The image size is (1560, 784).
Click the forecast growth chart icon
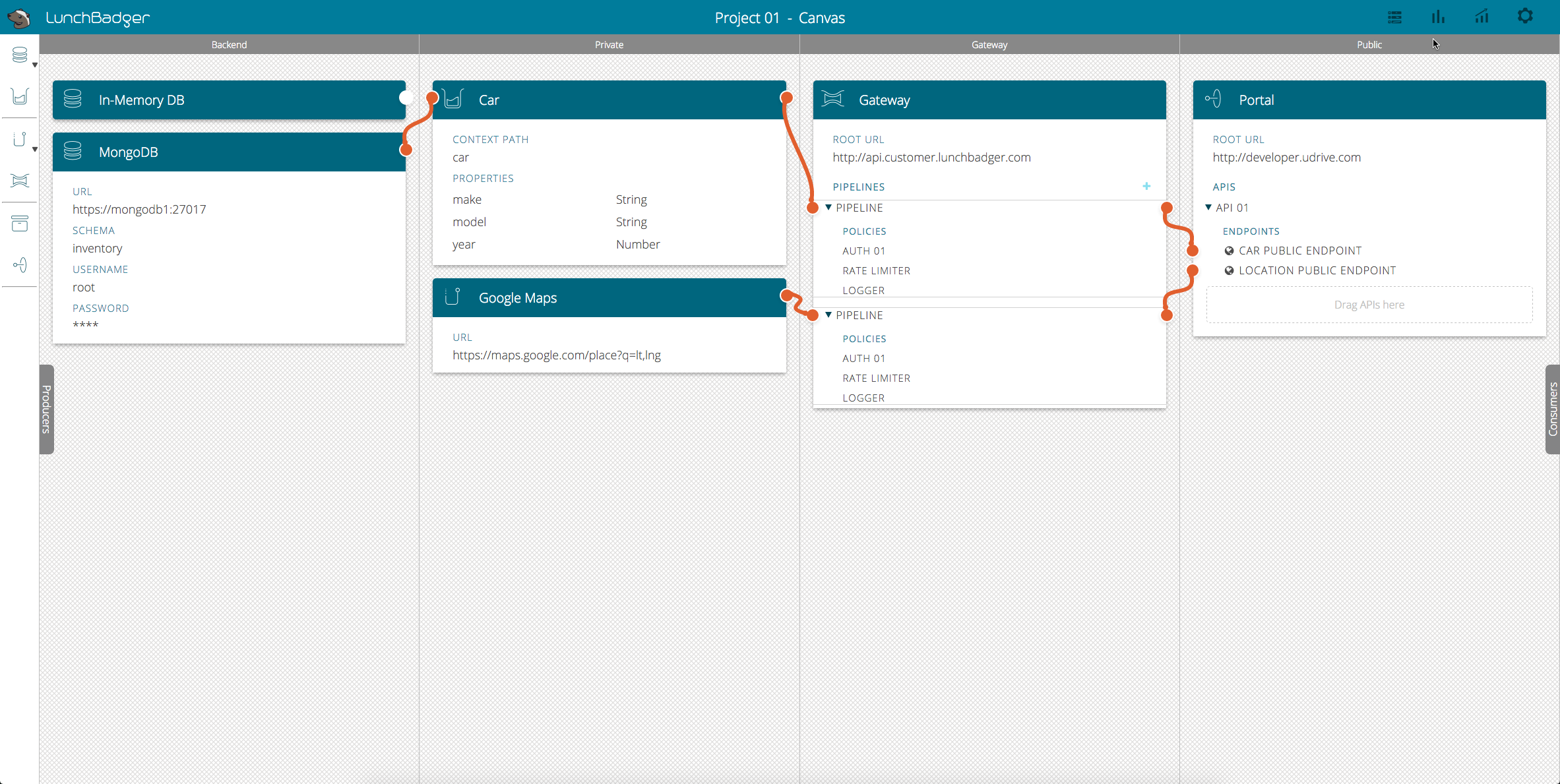tap(1482, 16)
